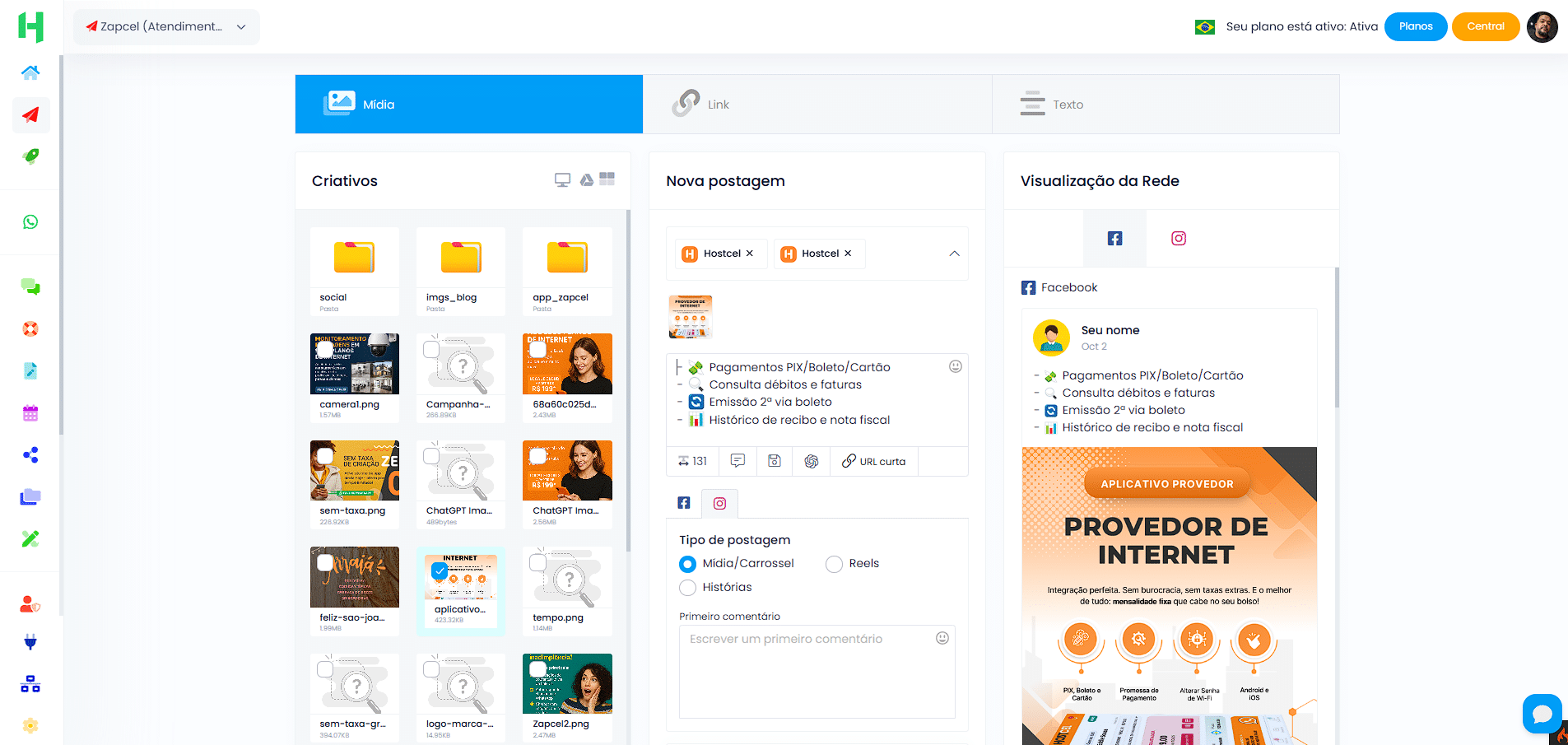Image resolution: width=1568 pixels, height=745 pixels.
Task: Open the calendar icon in sidebar
Action: point(30,413)
